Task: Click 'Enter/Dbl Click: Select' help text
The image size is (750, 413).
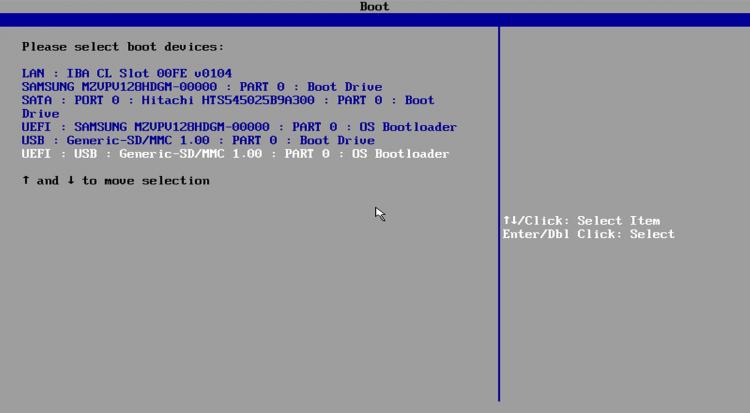Action: coord(588,234)
